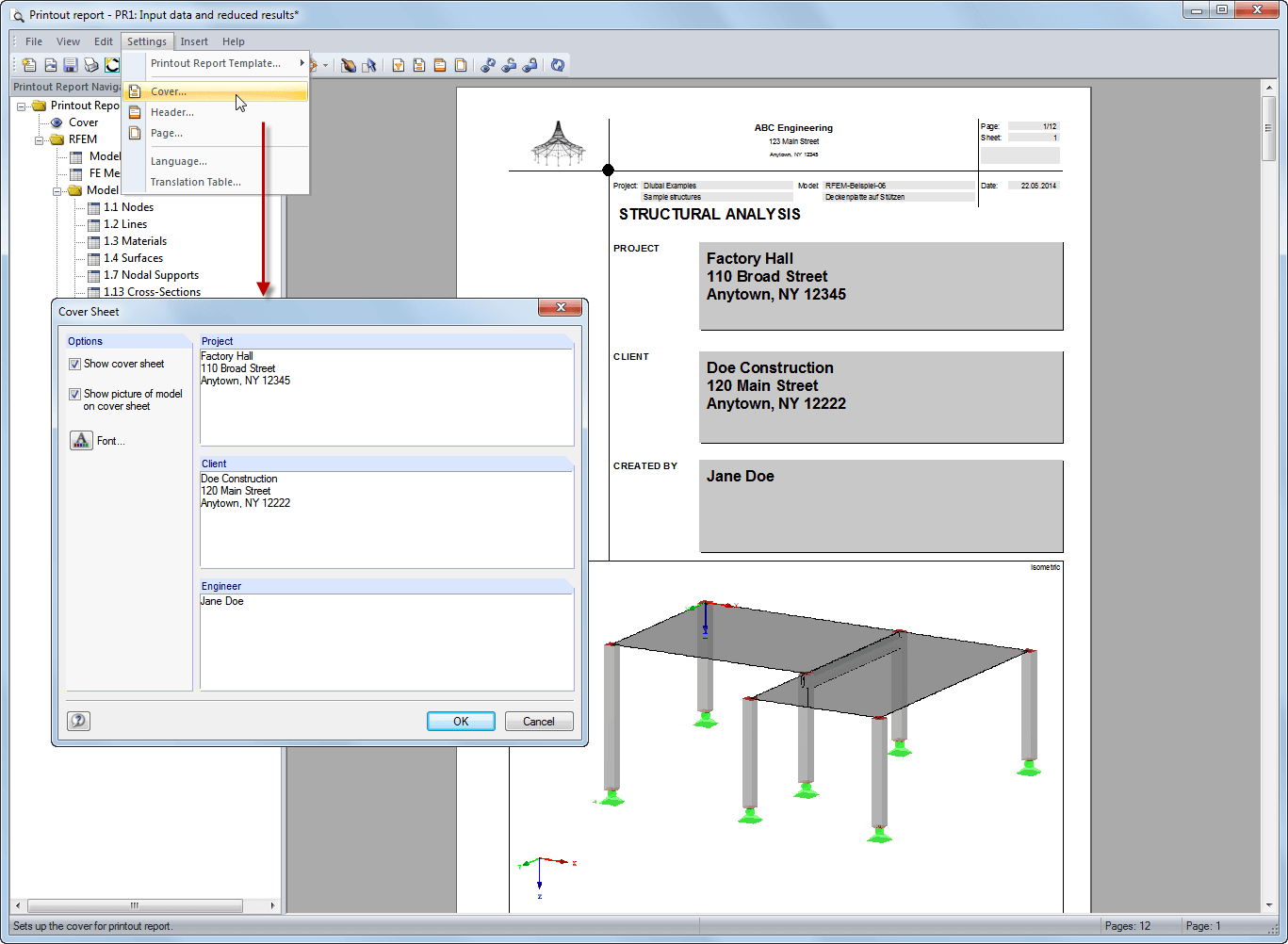Screen dimensions: 1288x944
Task: Open the File menu
Action: tap(34, 41)
